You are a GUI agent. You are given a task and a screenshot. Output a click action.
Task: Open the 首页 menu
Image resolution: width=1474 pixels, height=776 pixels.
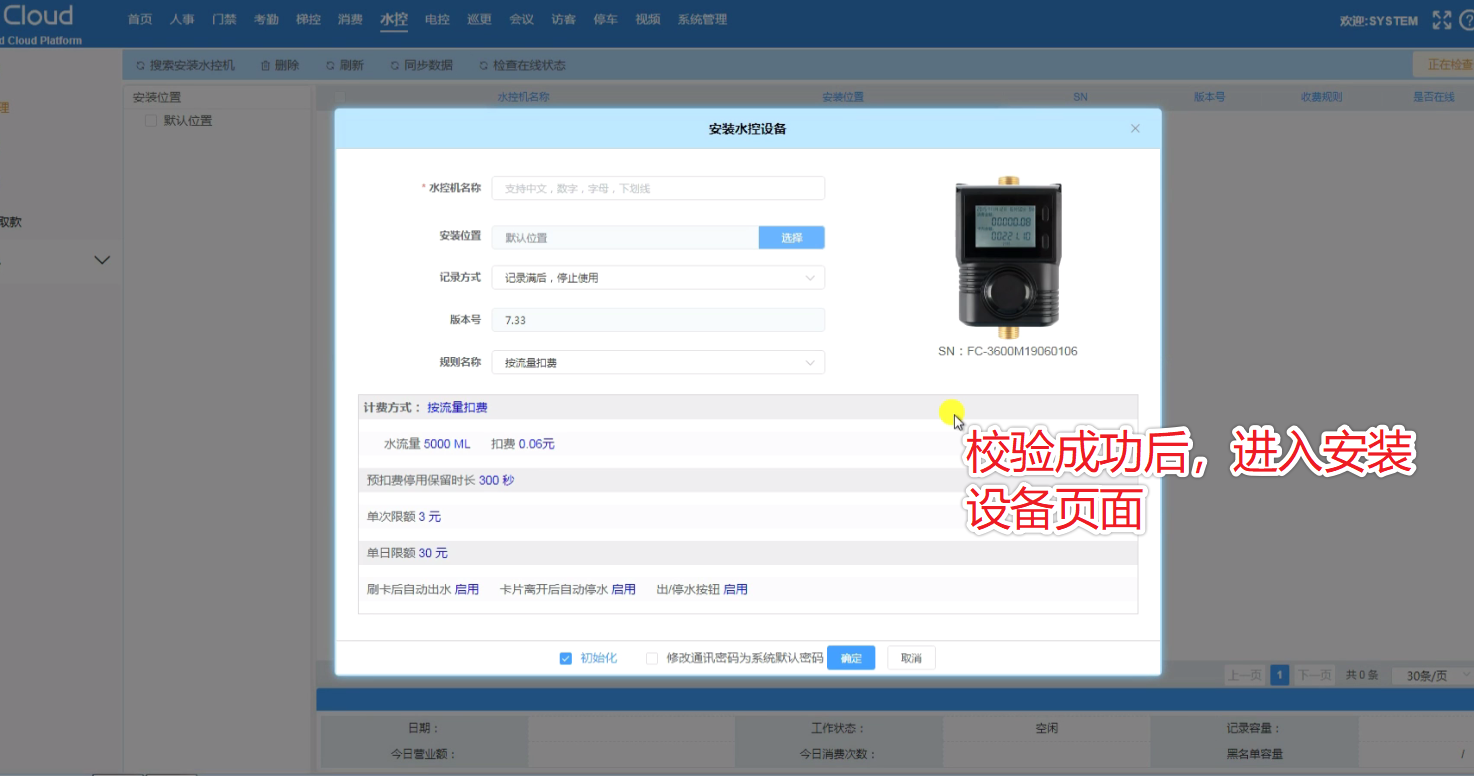pyautogui.click(x=140, y=20)
